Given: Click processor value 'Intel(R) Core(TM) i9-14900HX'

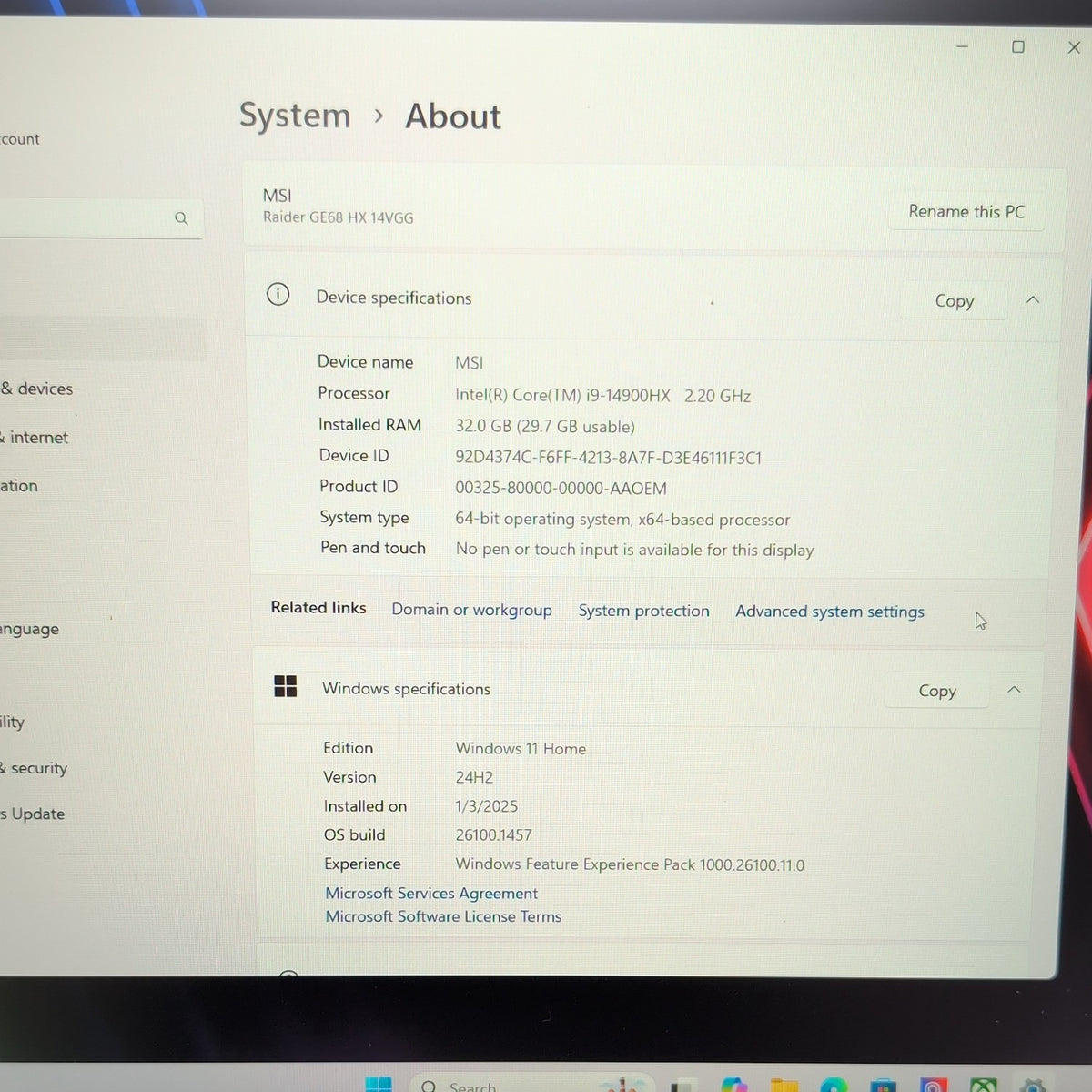Looking at the screenshot, I should point(562,395).
